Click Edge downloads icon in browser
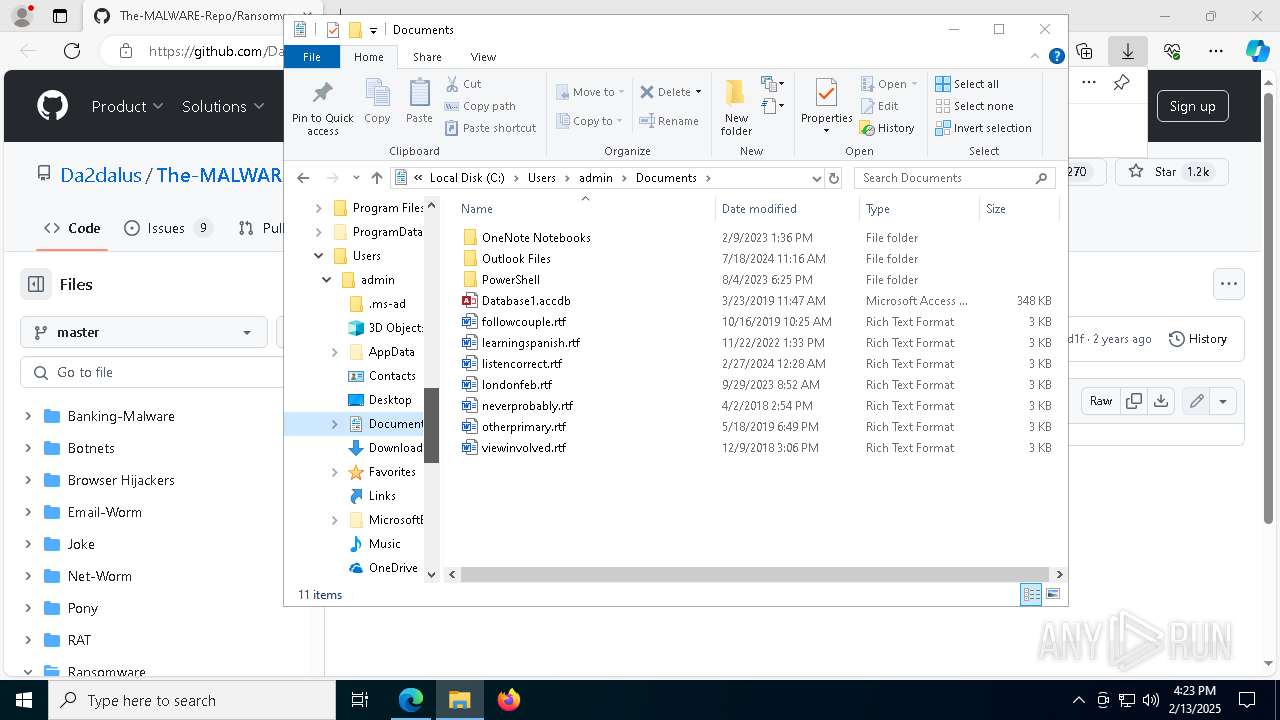The height and width of the screenshot is (720, 1280). pyautogui.click(x=1128, y=51)
